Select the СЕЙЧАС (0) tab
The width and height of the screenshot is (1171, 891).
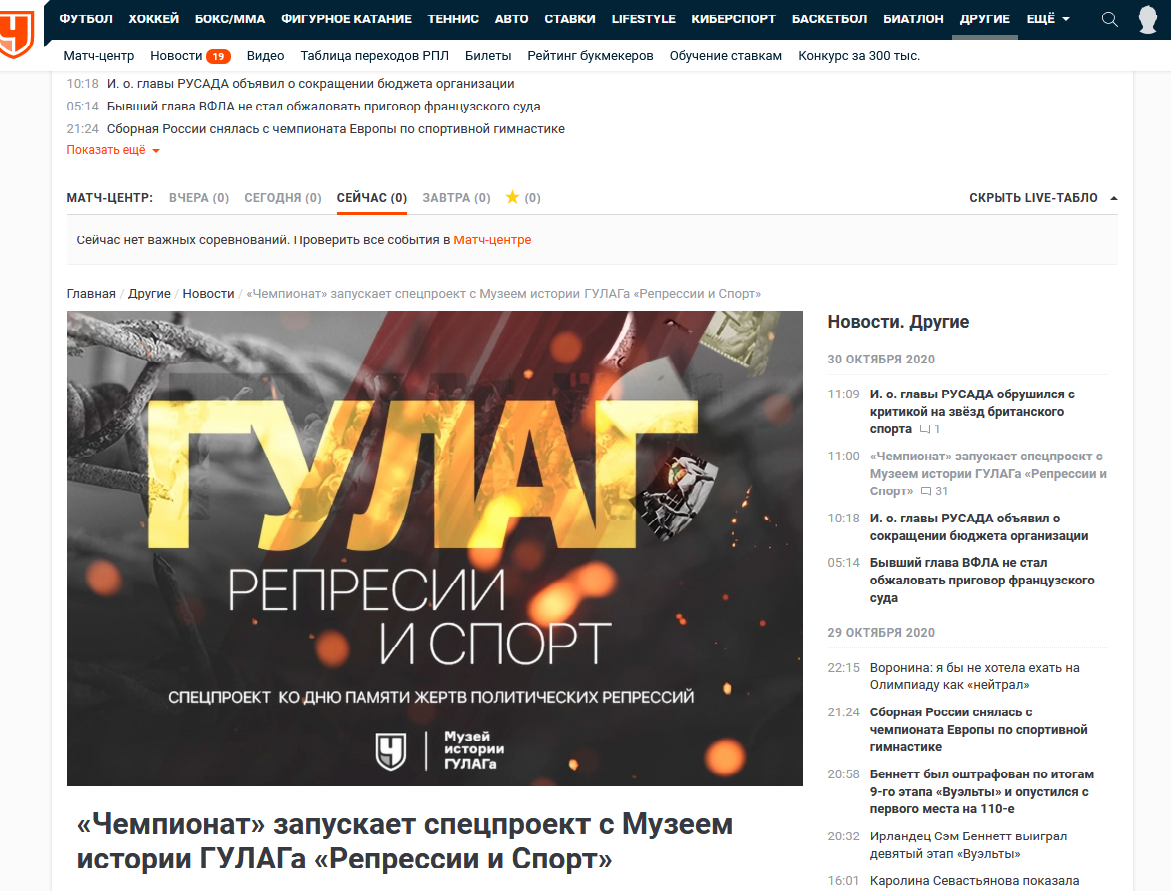[x=372, y=198]
